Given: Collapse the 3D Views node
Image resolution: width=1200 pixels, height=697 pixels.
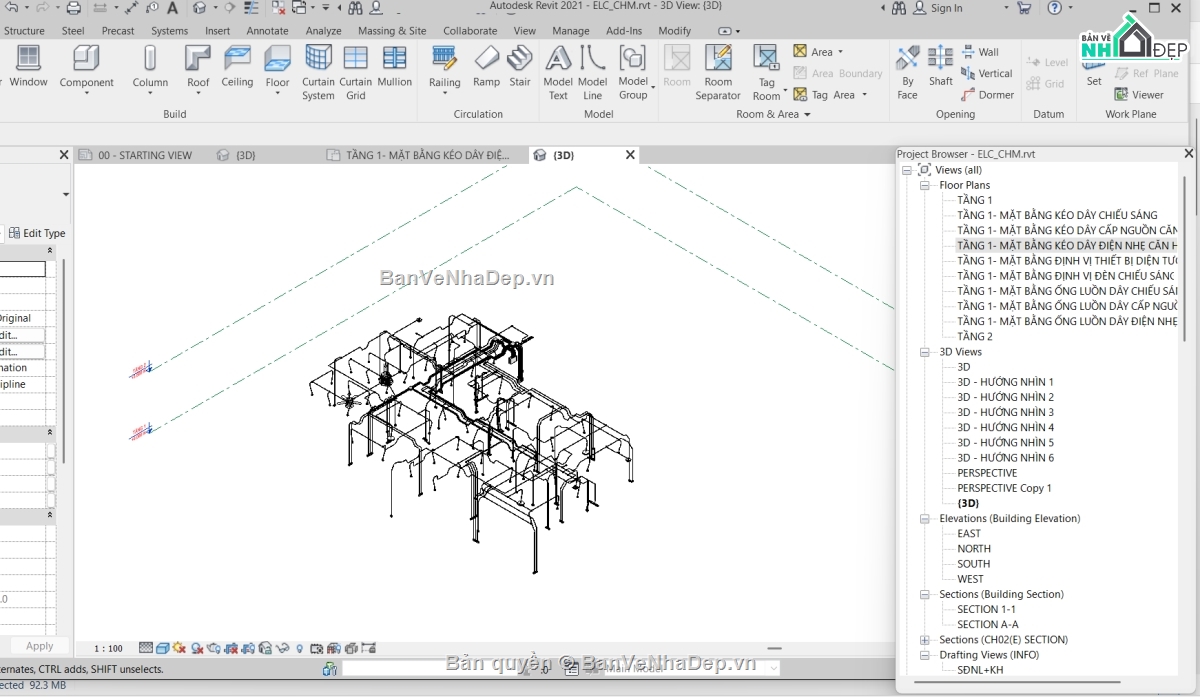Looking at the screenshot, I should 924,352.
